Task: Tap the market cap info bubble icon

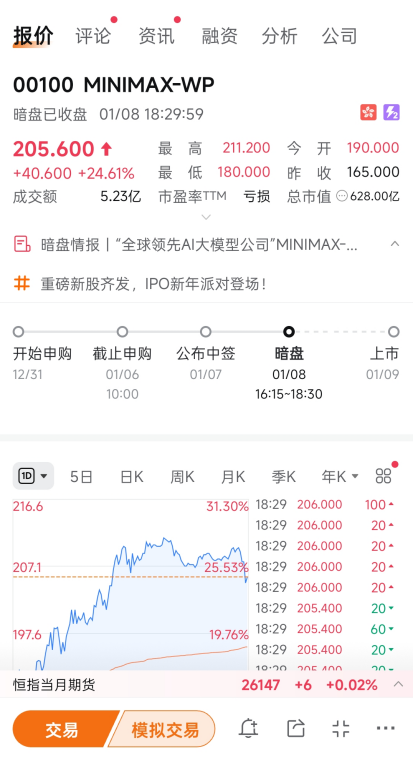Action: coord(342,196)
